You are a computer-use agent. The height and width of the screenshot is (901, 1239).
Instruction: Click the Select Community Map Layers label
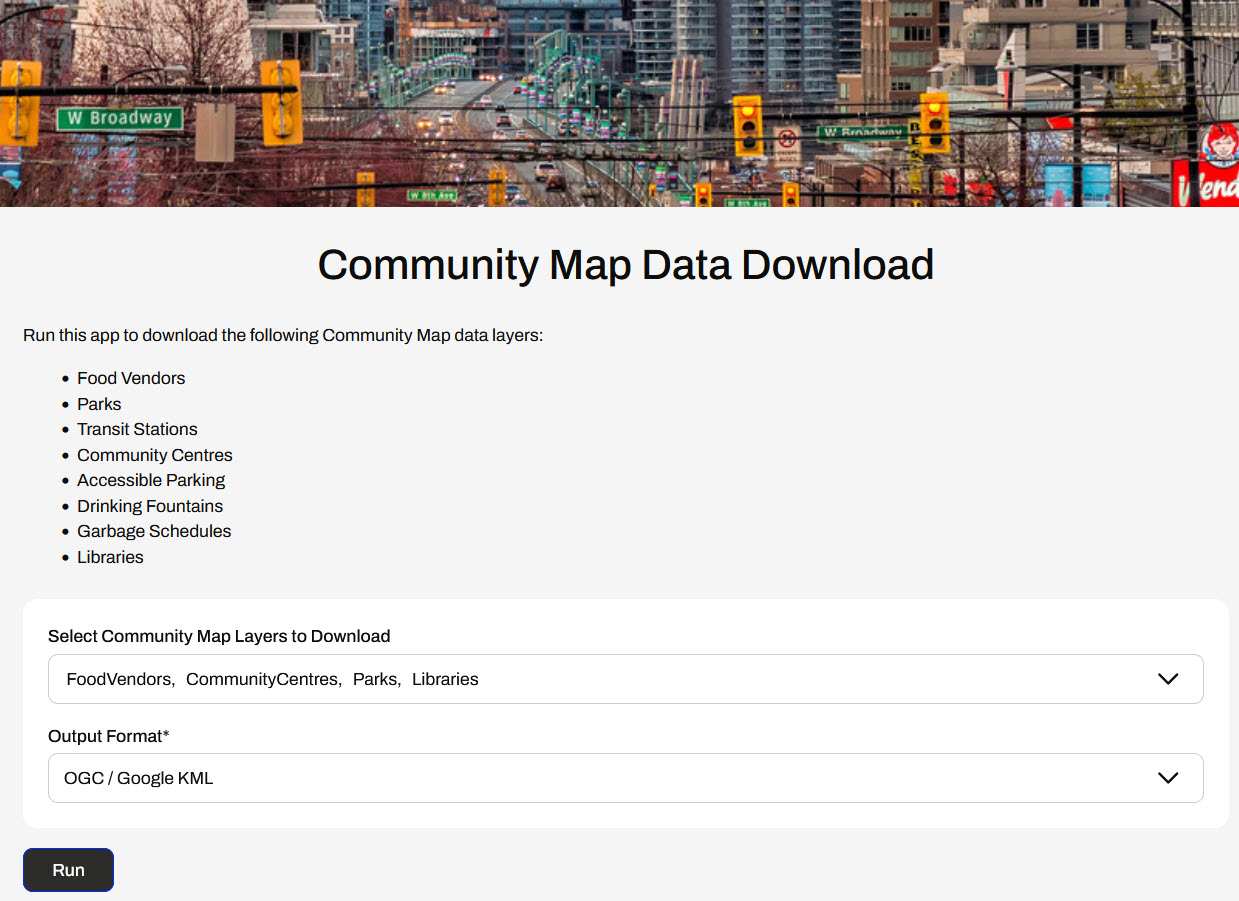point(219,636)
